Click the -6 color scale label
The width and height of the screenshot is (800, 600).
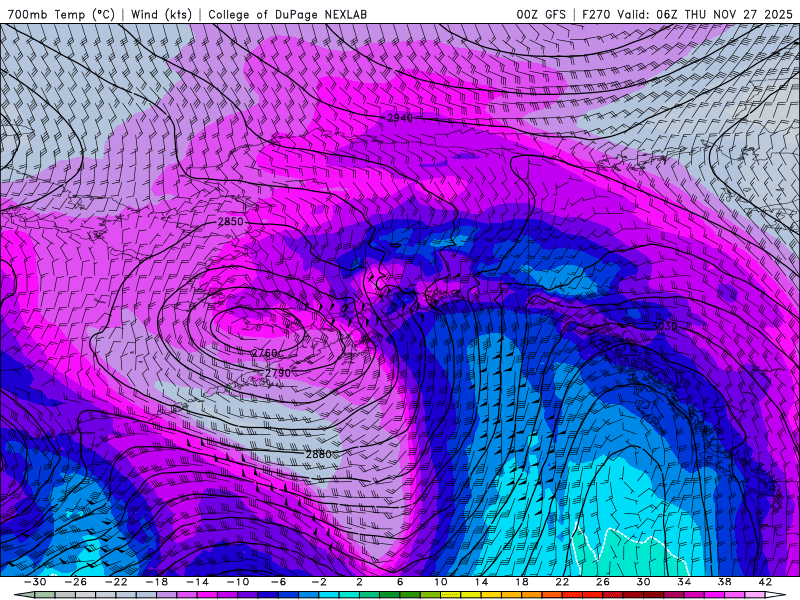(x=279, y=582)
